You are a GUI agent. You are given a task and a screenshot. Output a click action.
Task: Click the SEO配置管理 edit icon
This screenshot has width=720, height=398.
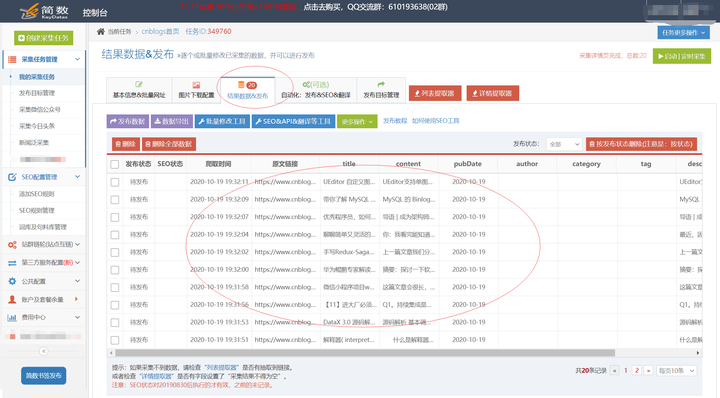[x=12, y=177]
